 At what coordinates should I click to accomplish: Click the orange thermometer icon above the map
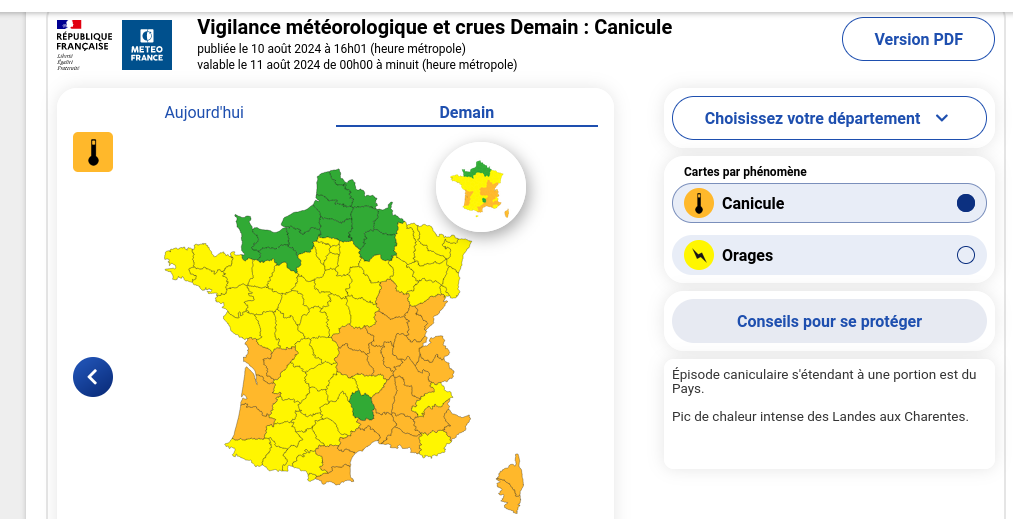point(93,152)
